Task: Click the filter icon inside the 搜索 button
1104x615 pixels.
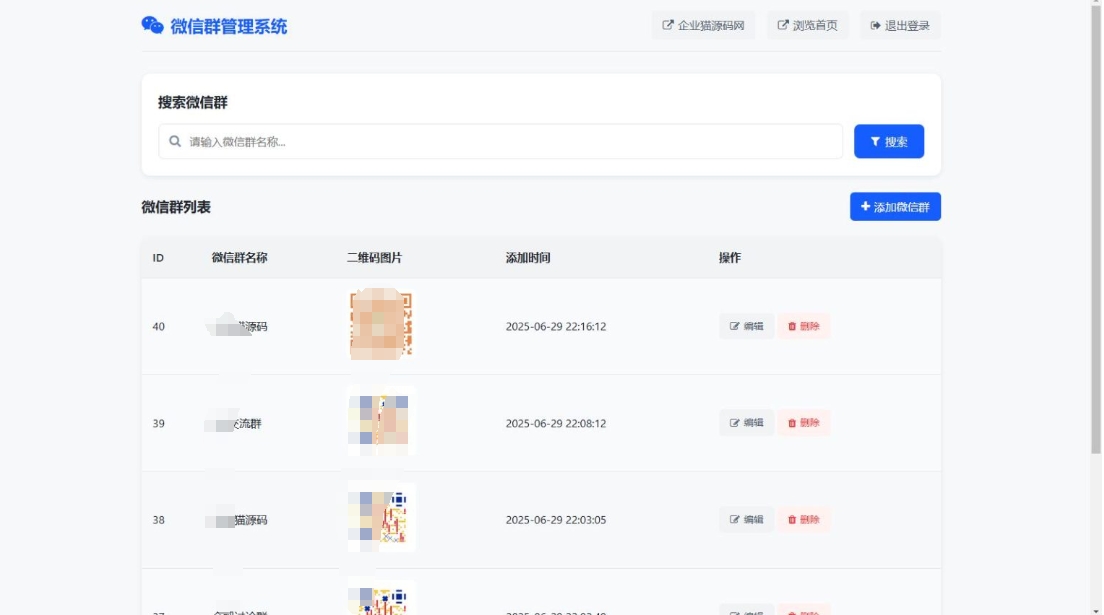Action: click(875, 141)
